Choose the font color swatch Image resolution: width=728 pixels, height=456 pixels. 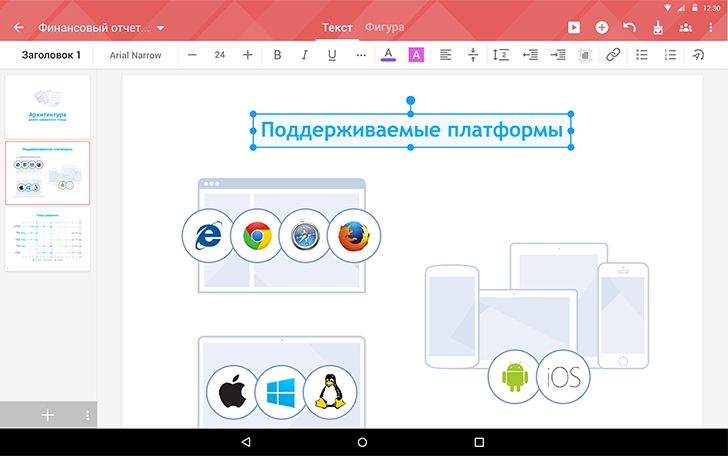388,55
